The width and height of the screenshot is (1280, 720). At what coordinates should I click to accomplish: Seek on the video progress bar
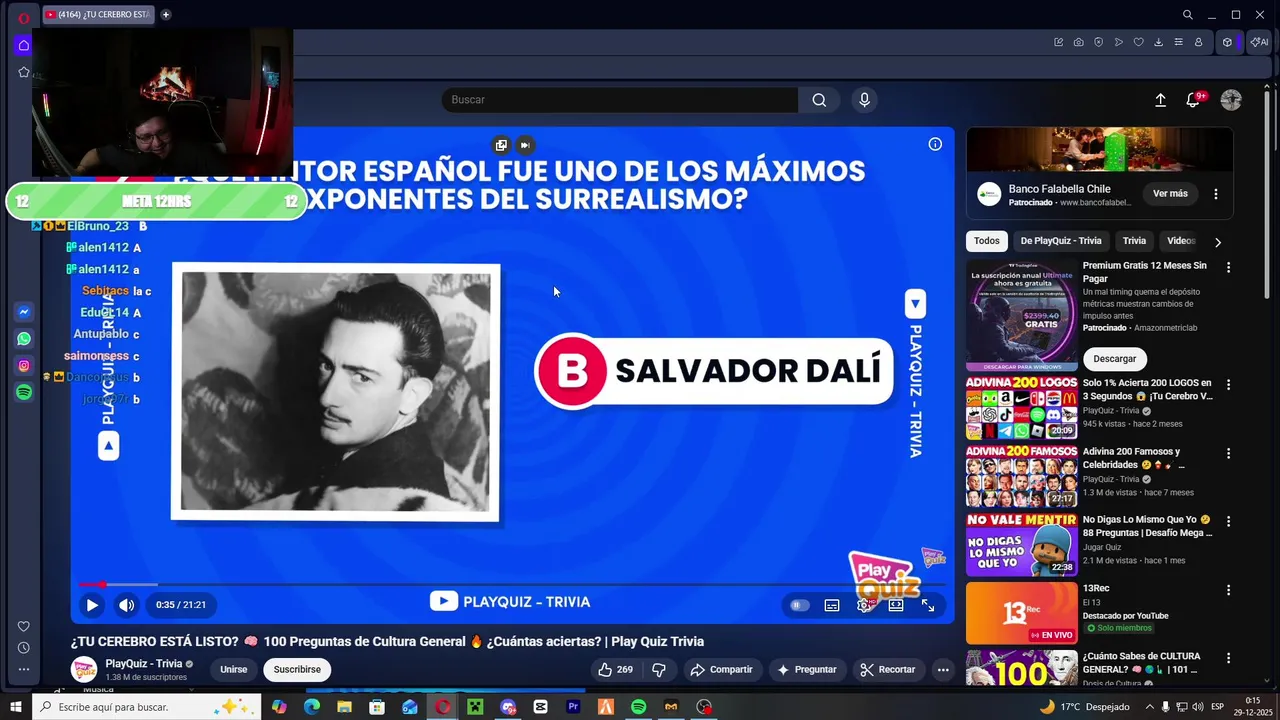pyautogui.click(x=512, y=584)
